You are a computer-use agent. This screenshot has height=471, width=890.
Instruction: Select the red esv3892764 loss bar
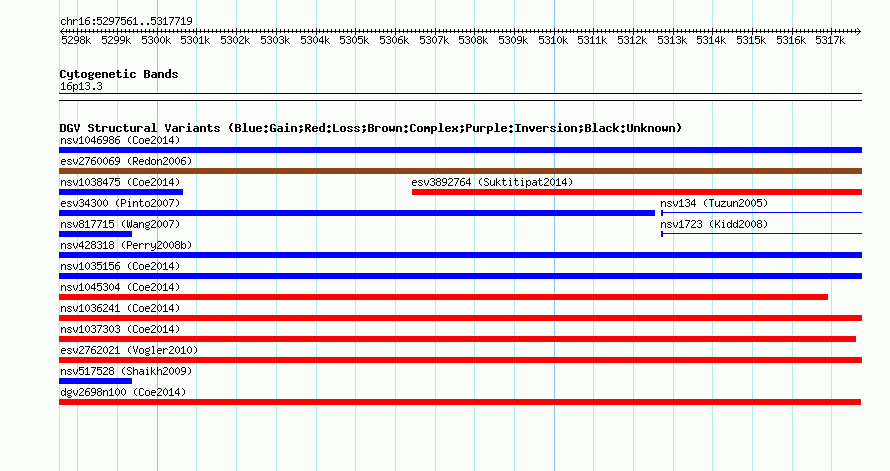637,192
